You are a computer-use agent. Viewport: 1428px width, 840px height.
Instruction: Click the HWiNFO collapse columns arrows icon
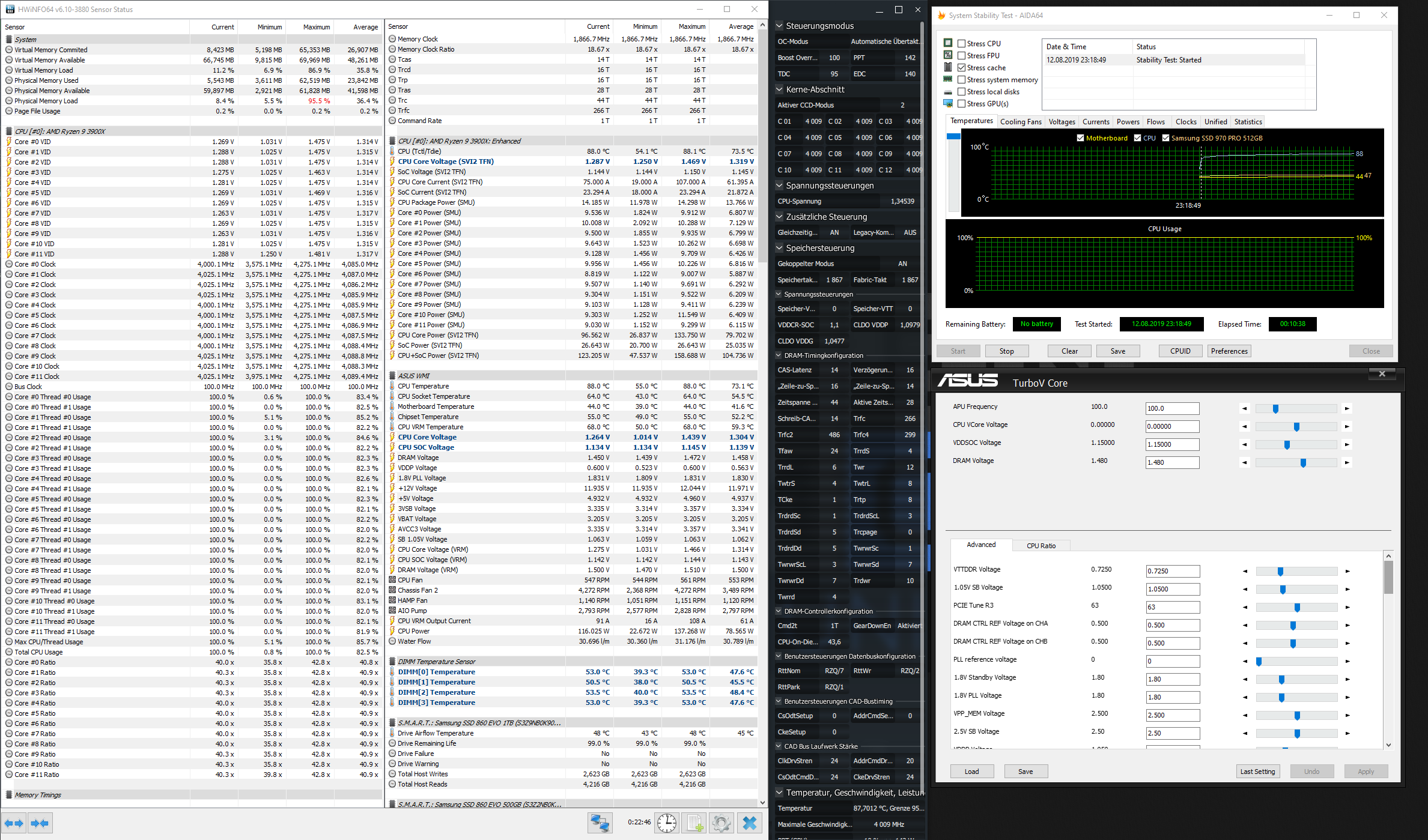pyautogui.click(x=40, y=823)
